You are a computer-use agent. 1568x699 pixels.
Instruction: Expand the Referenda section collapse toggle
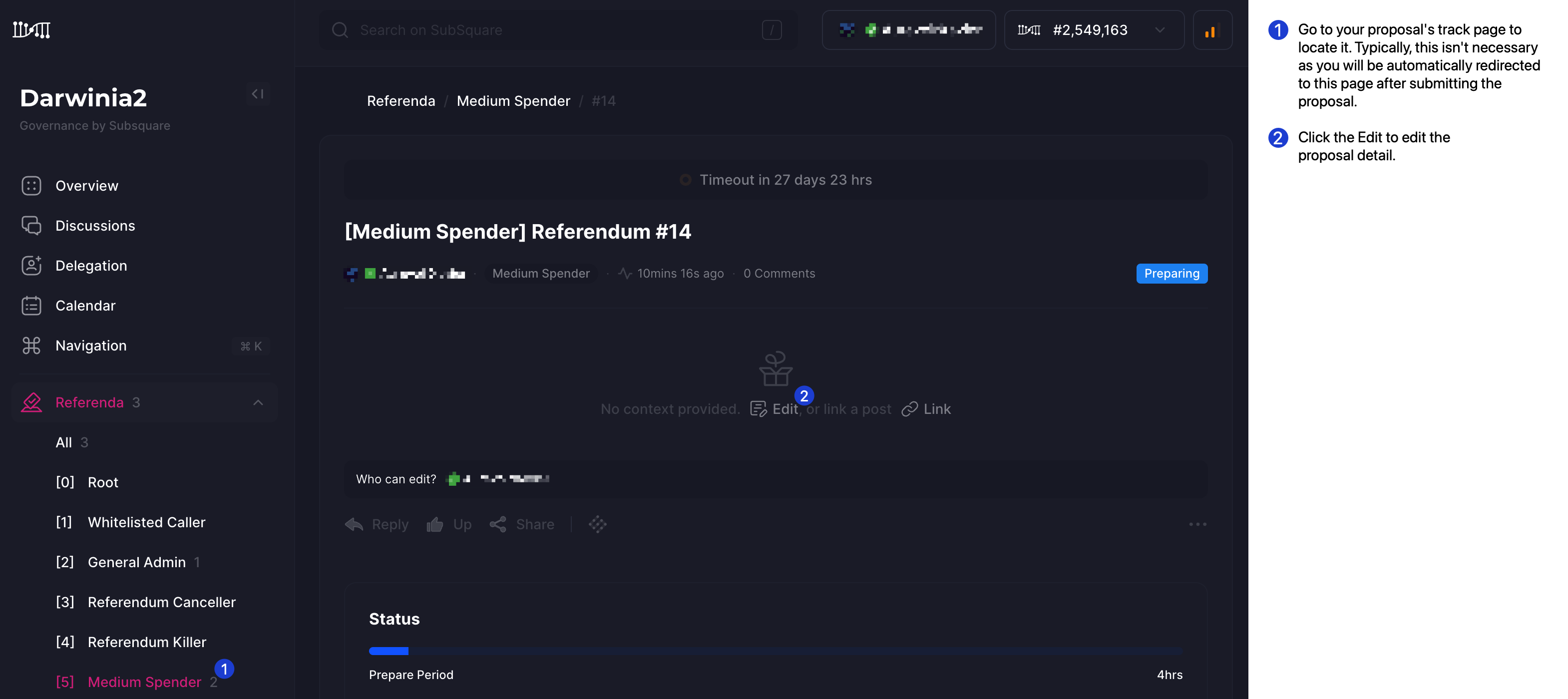coord(258,402)
